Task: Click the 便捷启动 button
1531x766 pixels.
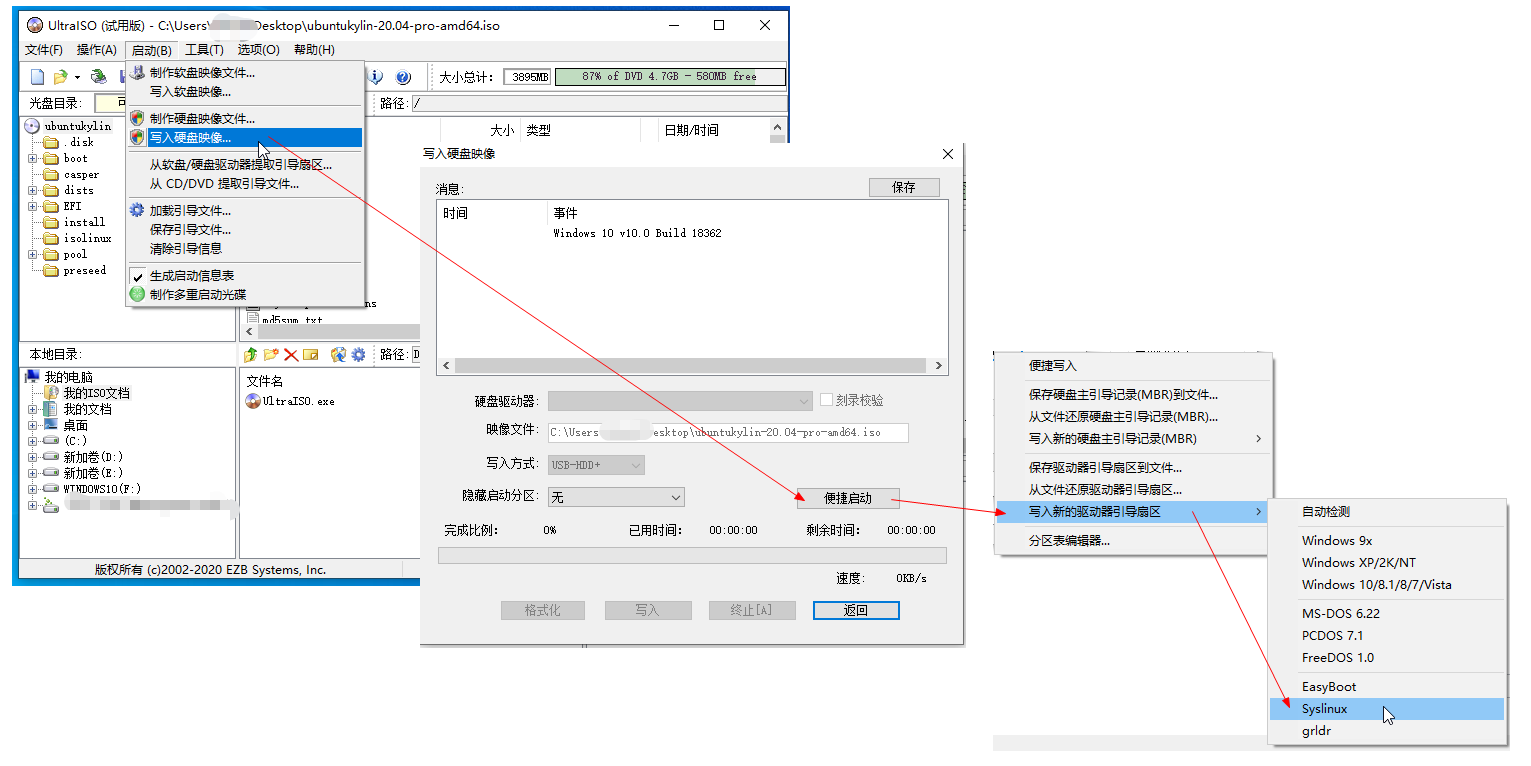Action: coord(848,498)
